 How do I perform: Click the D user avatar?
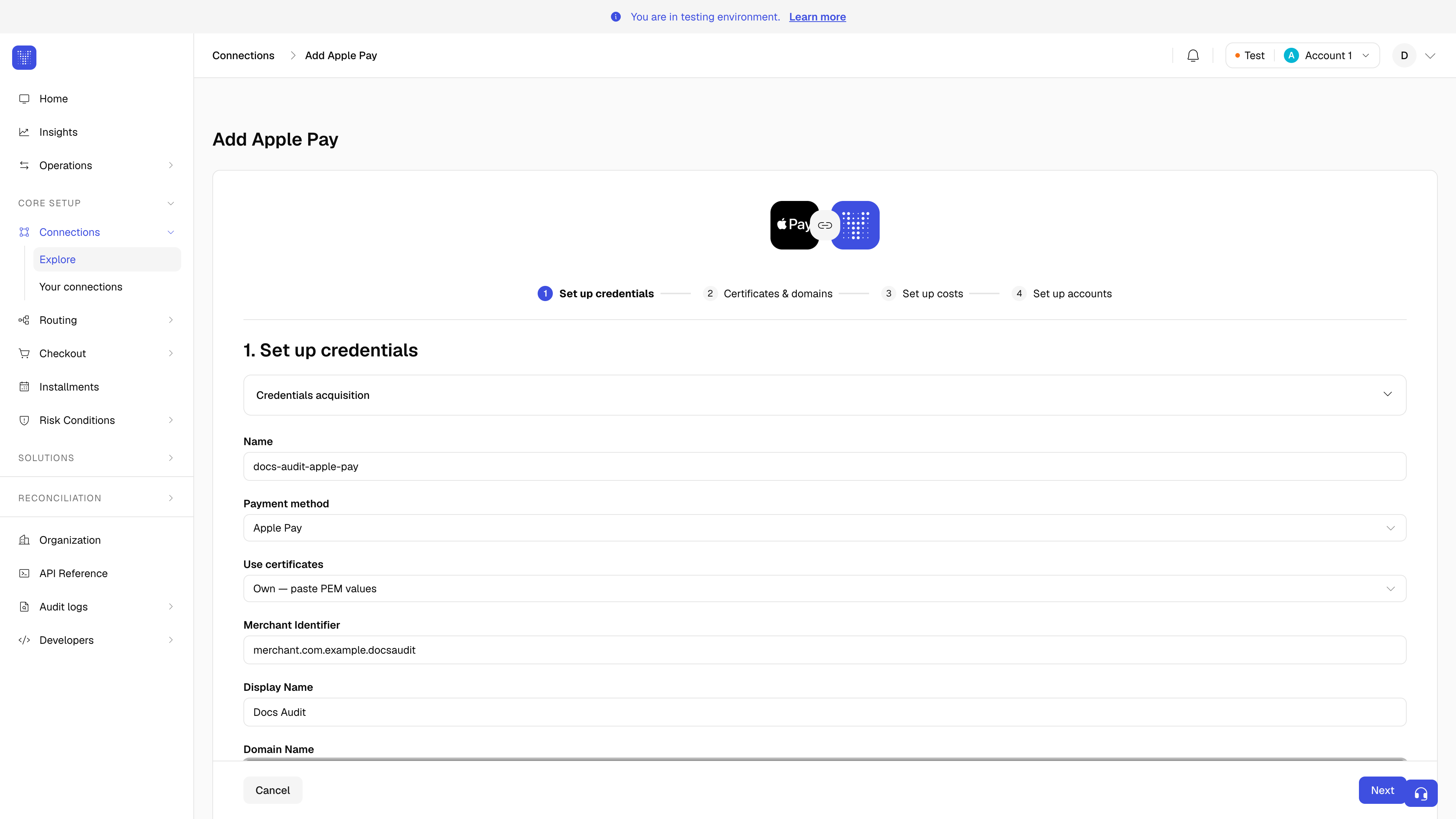(x=1404, y=55)
